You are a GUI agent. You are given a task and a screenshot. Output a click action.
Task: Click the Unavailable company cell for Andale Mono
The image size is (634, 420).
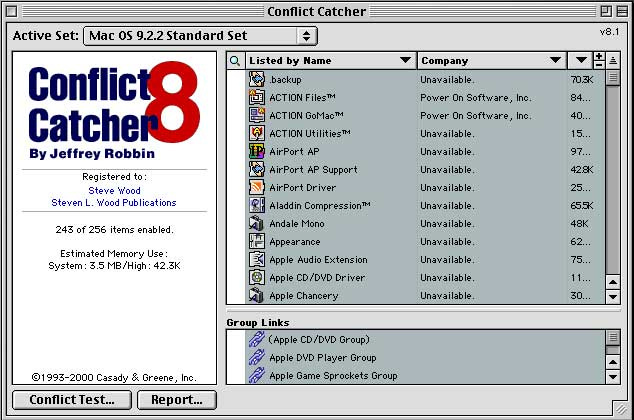[x=447, y=224]
